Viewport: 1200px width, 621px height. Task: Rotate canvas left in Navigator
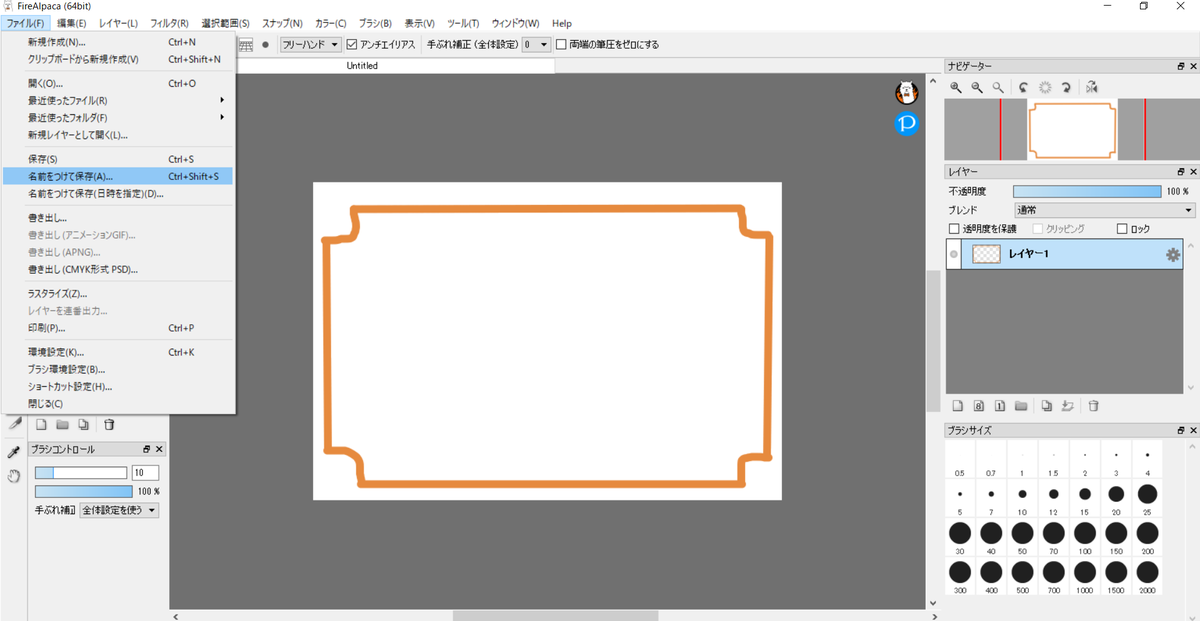coord(1025,87)
